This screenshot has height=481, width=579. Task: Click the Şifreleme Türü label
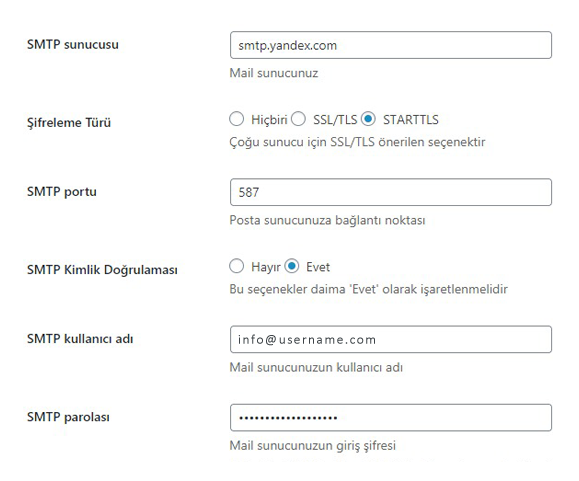[69, 123]
